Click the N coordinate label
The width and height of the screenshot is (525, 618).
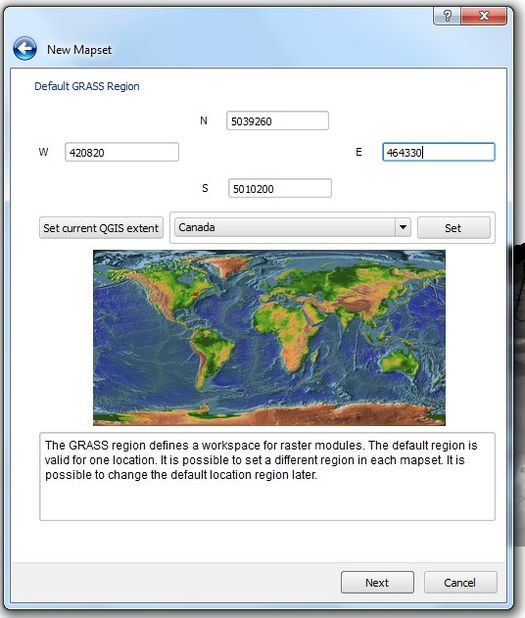(x=204, y=121)
